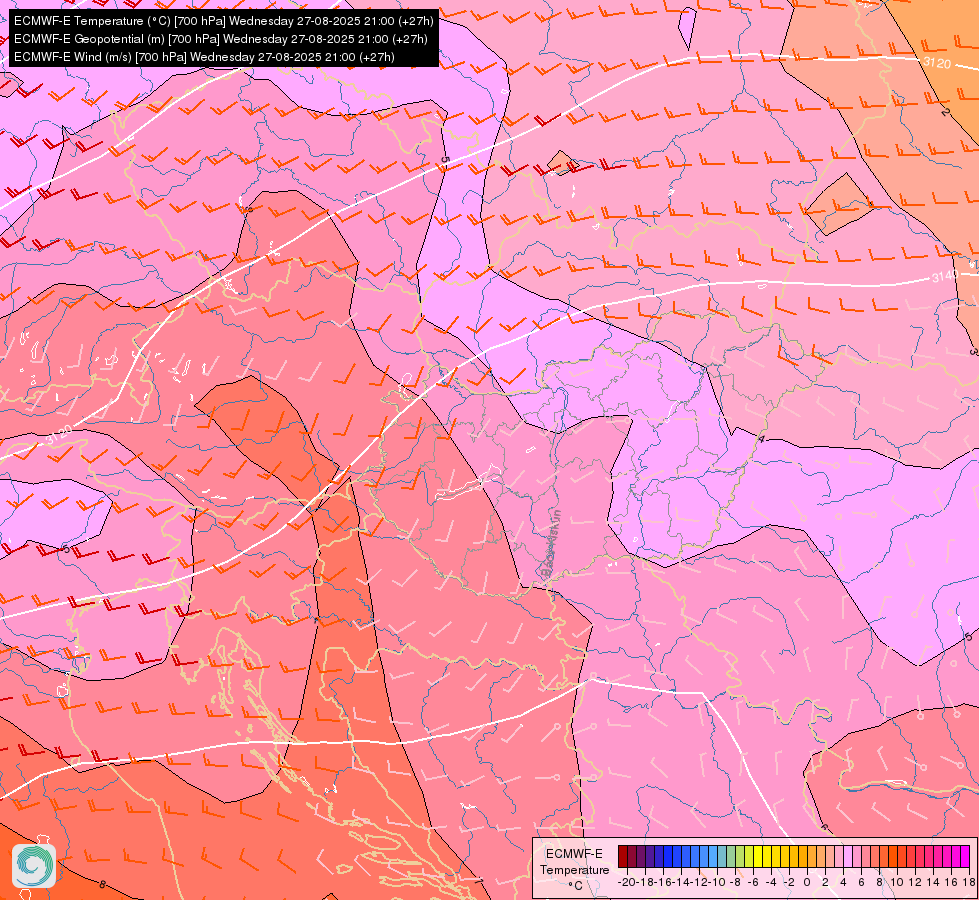
Task: Click legend value -16
Action: 663,882
